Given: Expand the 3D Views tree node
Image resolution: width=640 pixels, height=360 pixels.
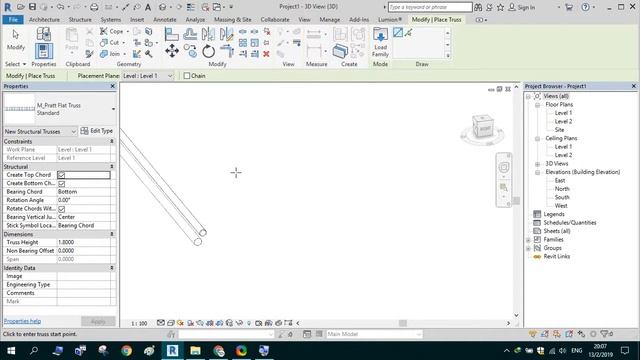Looking at the screenshot, I should point(538,164).
